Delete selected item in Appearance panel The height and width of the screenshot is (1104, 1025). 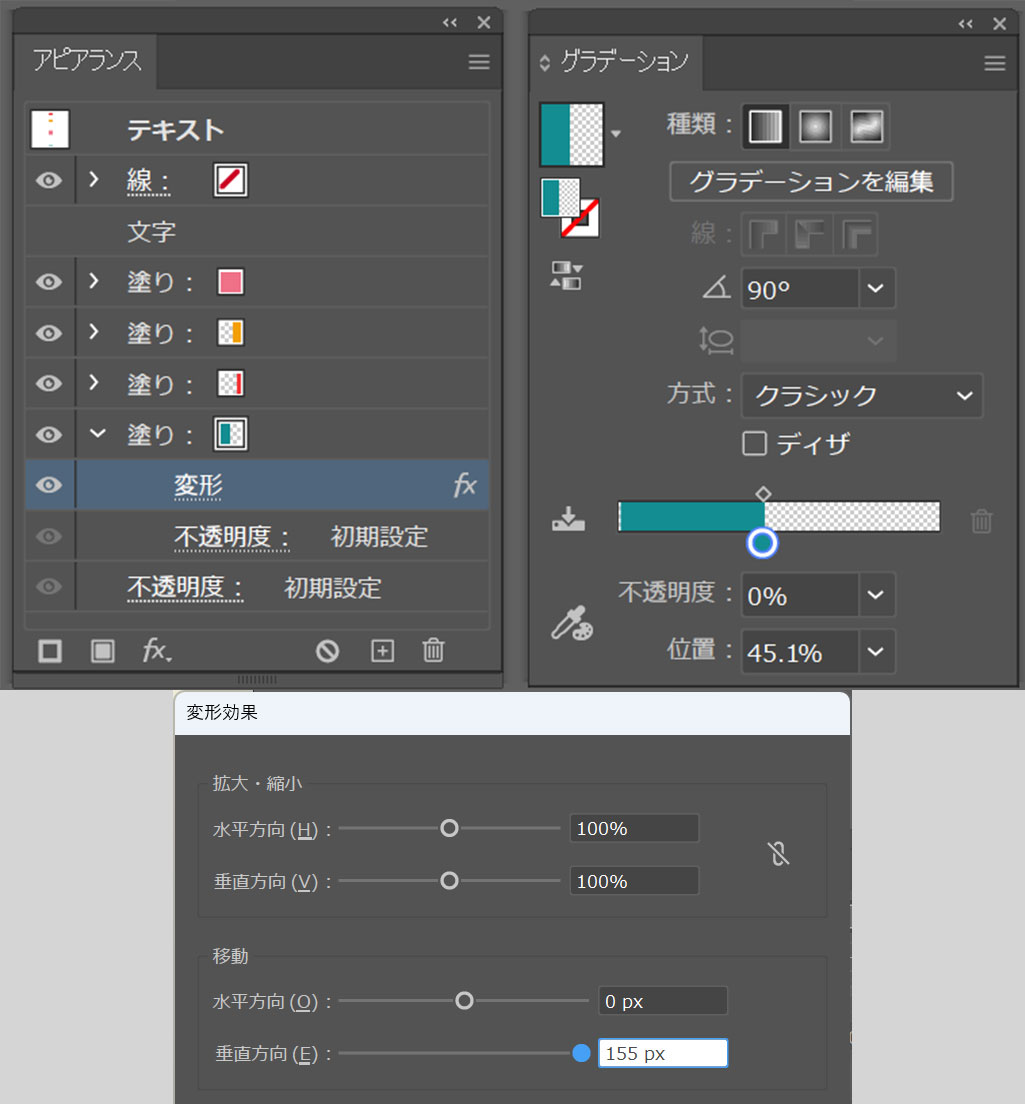tap(433, 651)
